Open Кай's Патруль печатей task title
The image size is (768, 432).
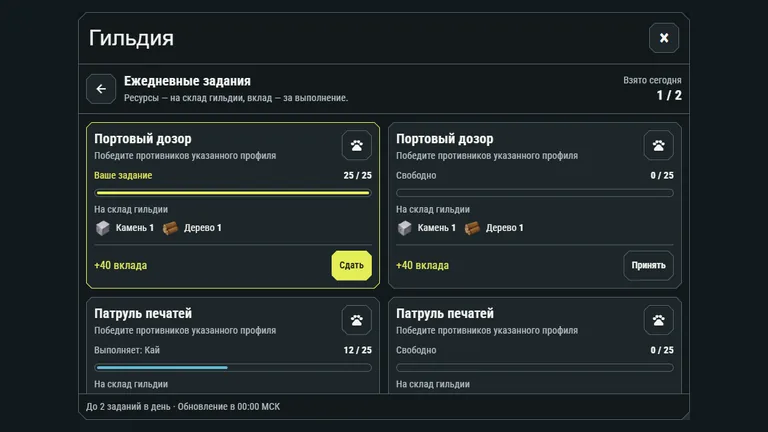coord(143,313)
